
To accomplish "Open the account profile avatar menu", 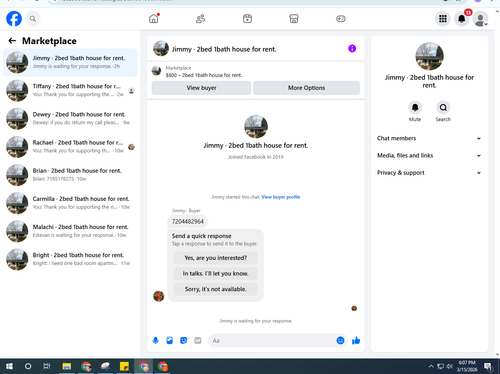I will coord(480,19).
